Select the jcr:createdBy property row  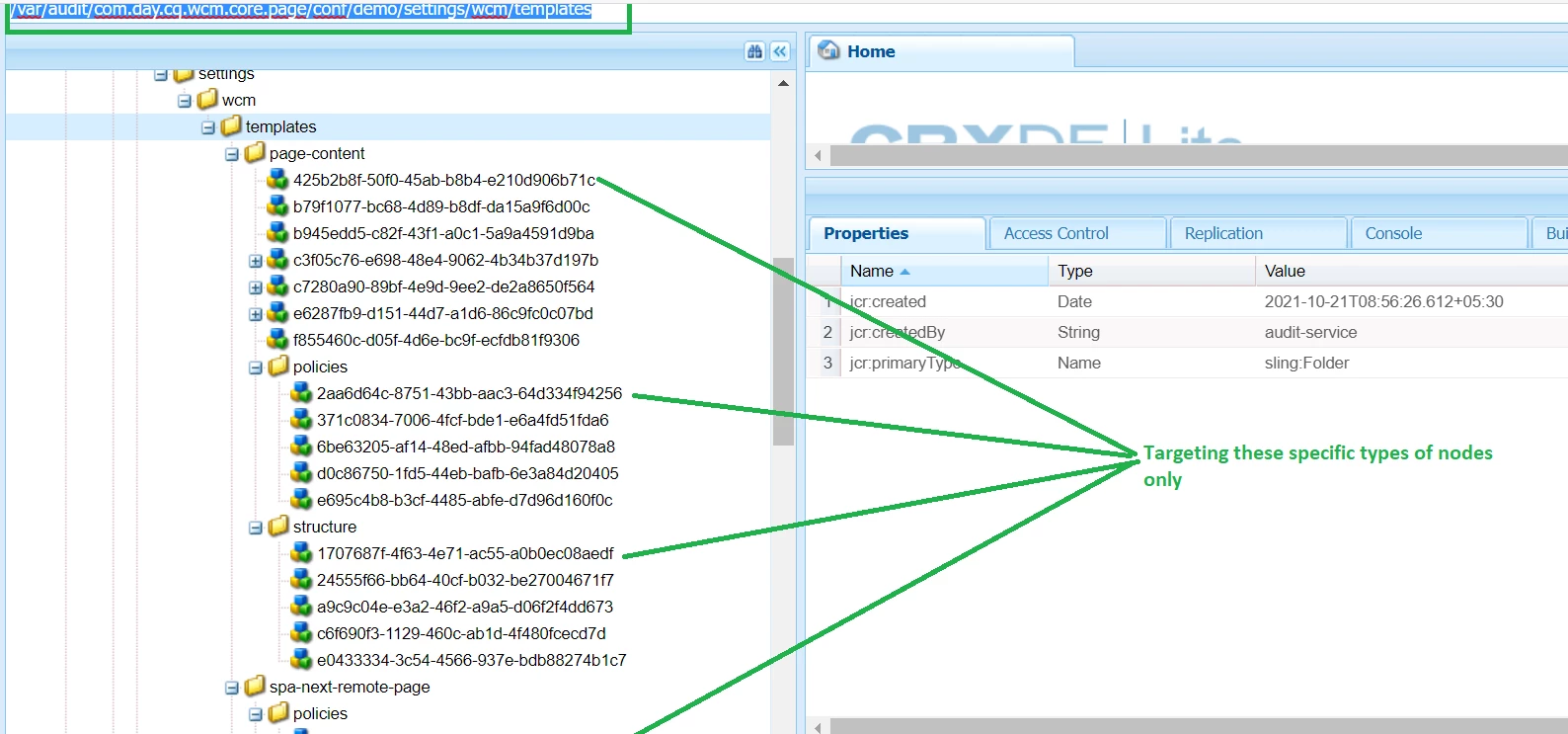coord(1187,332)
